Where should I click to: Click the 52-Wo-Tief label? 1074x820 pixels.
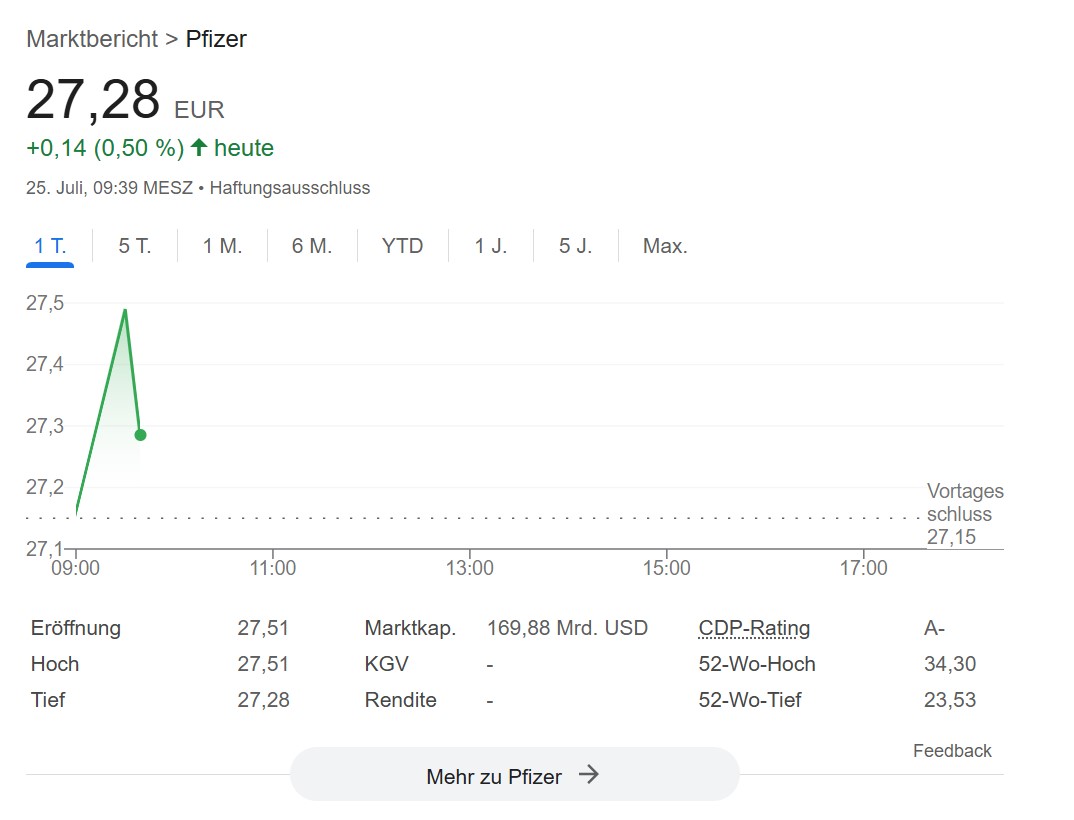[x=750, y=700]
